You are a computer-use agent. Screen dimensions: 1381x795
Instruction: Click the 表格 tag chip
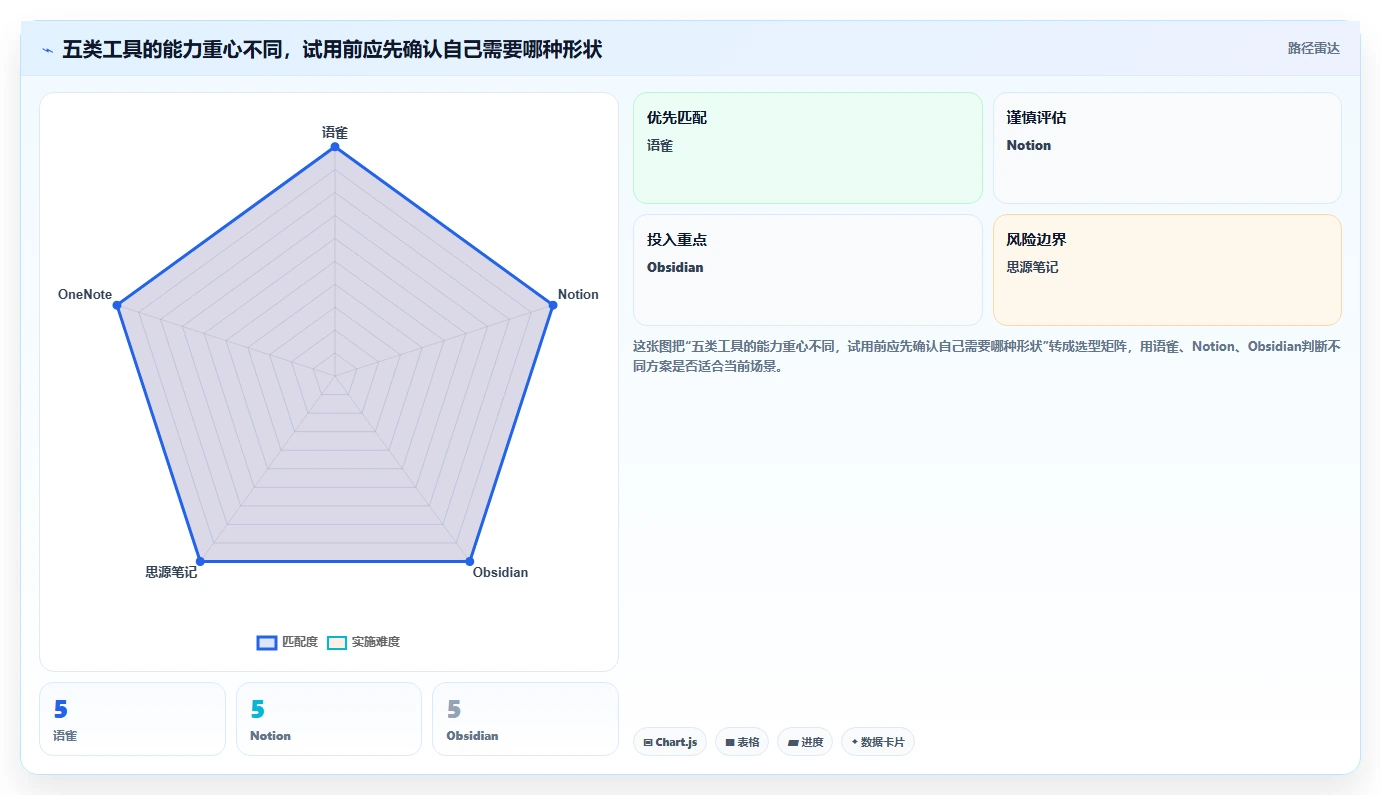[x=742, y=742]
